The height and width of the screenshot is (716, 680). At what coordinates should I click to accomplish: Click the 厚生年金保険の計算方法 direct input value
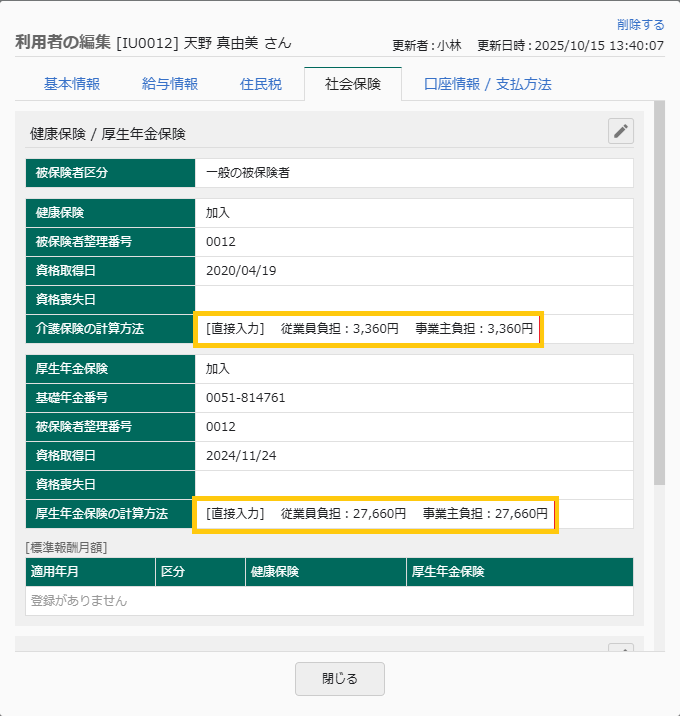tap(376, 514)
